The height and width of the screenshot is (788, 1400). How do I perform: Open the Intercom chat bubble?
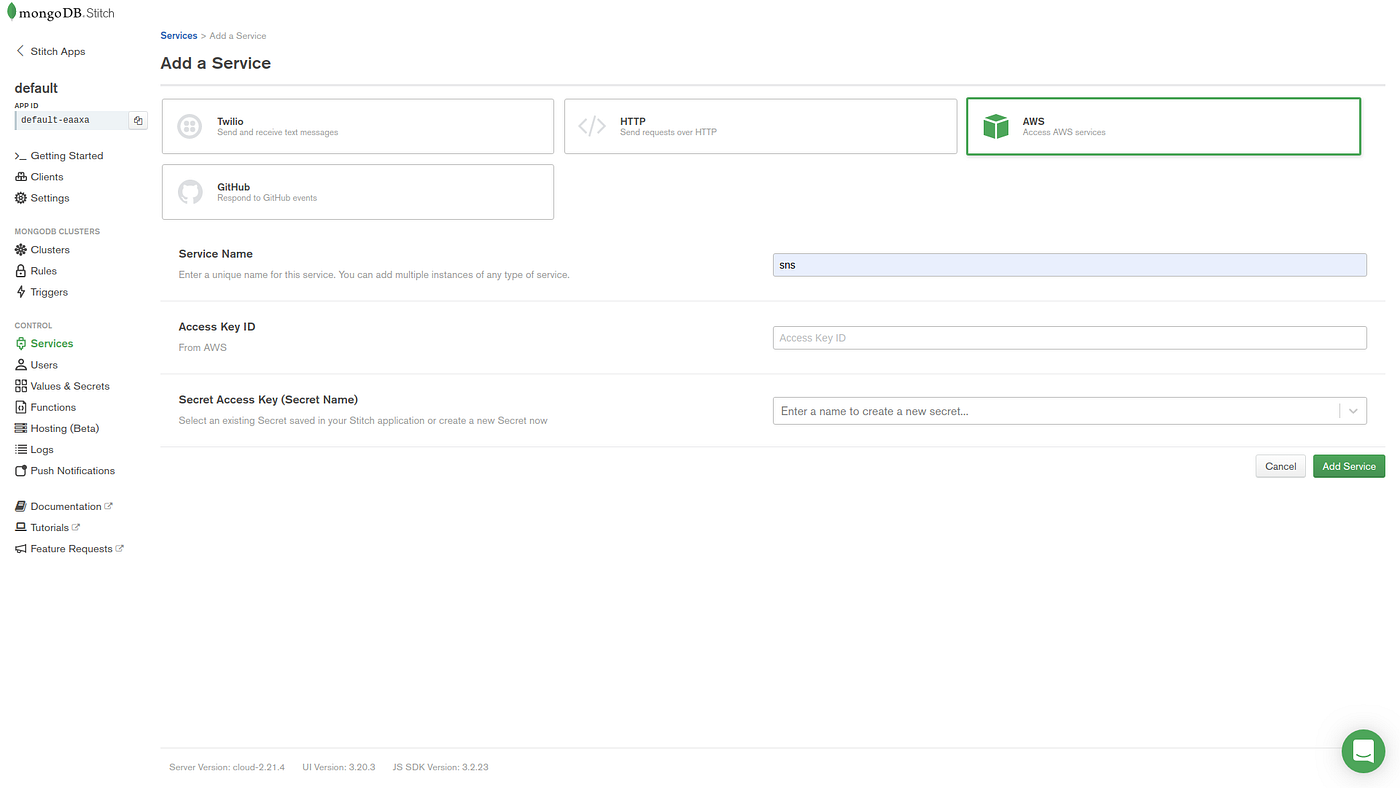pos(1362,749)
